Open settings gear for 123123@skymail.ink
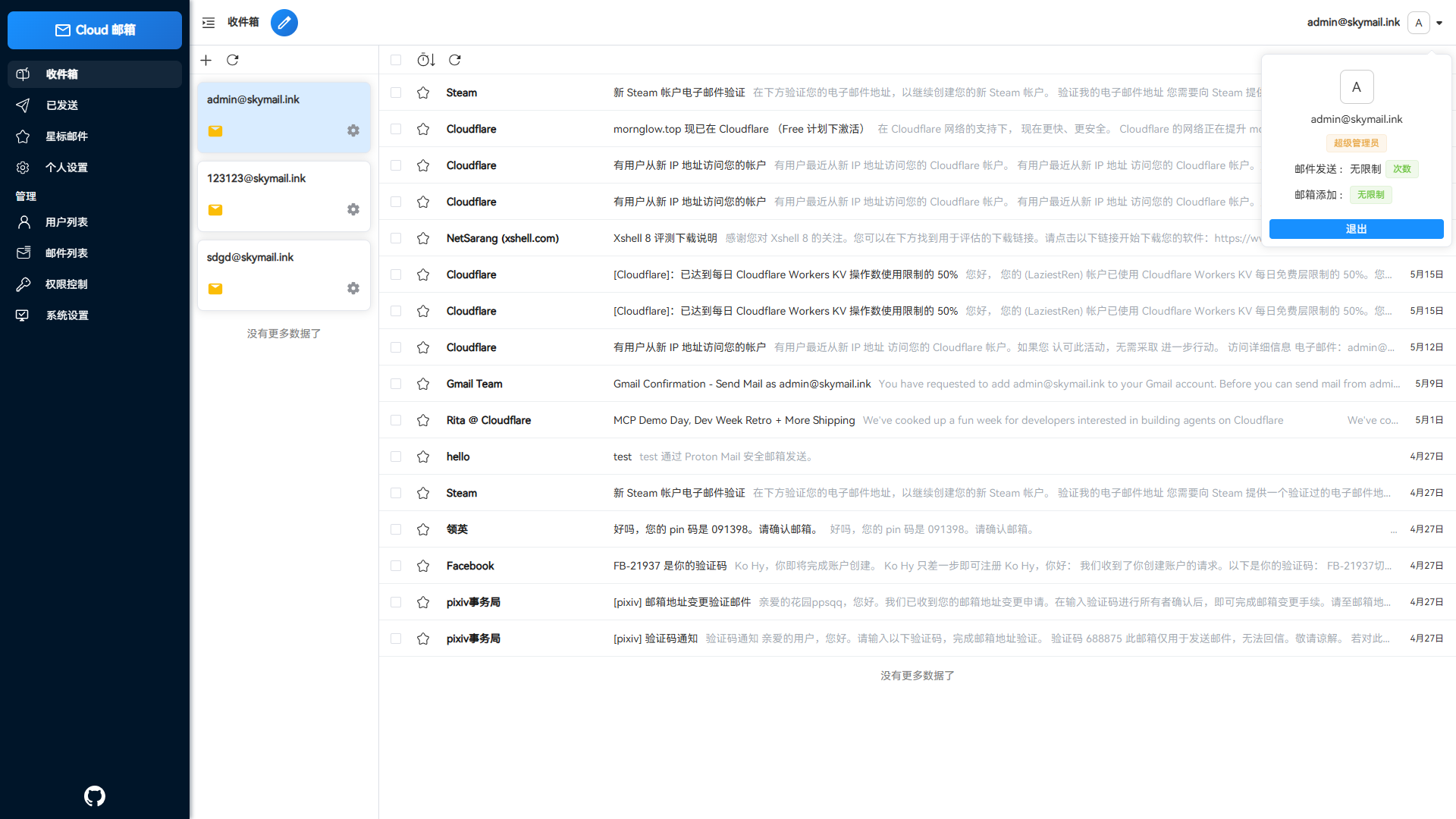 coord(353,209)
